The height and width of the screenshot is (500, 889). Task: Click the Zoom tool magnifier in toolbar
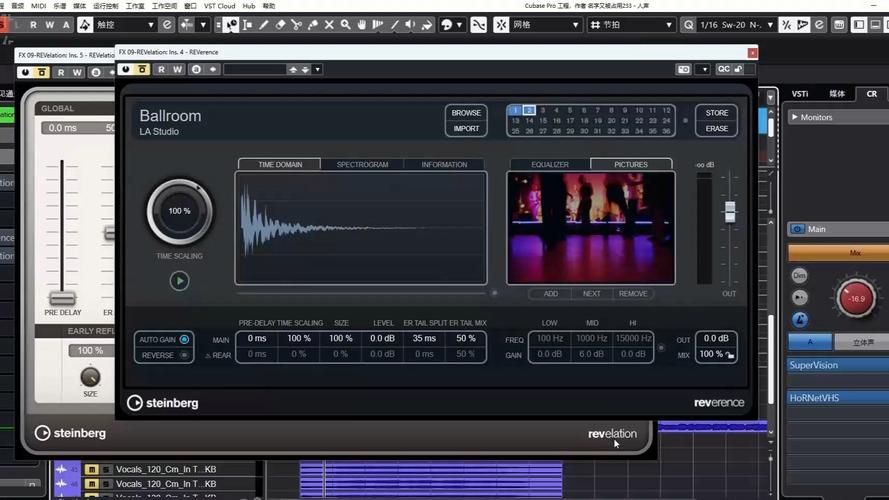pos(345,24)
